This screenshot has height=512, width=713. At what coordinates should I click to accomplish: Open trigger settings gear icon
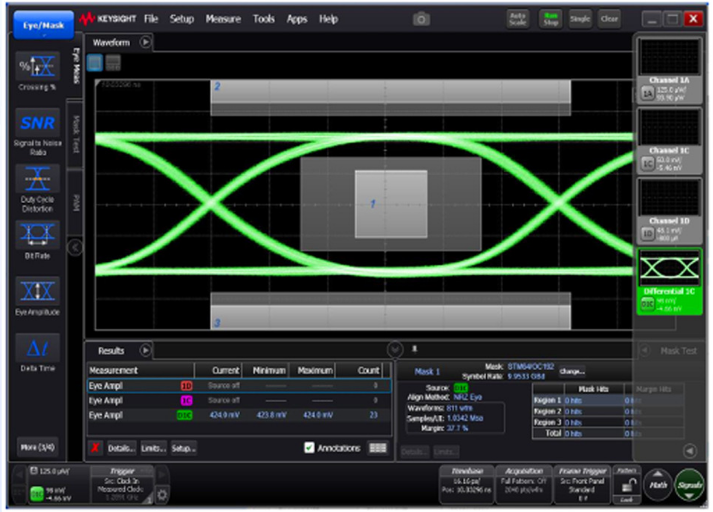point(163,493)
